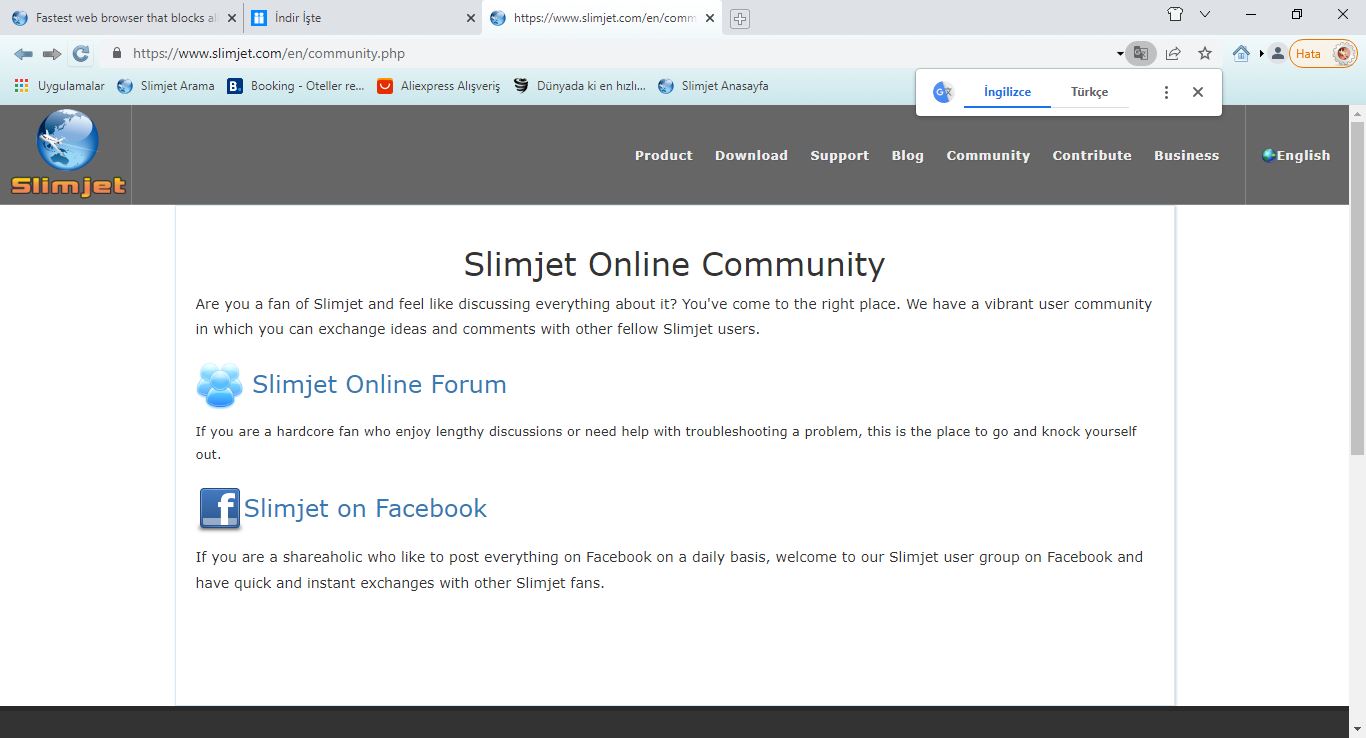Screen dimensions: 1366x738
Task: Open the user profile avatar icon
Action: [x=1277, y=54]
